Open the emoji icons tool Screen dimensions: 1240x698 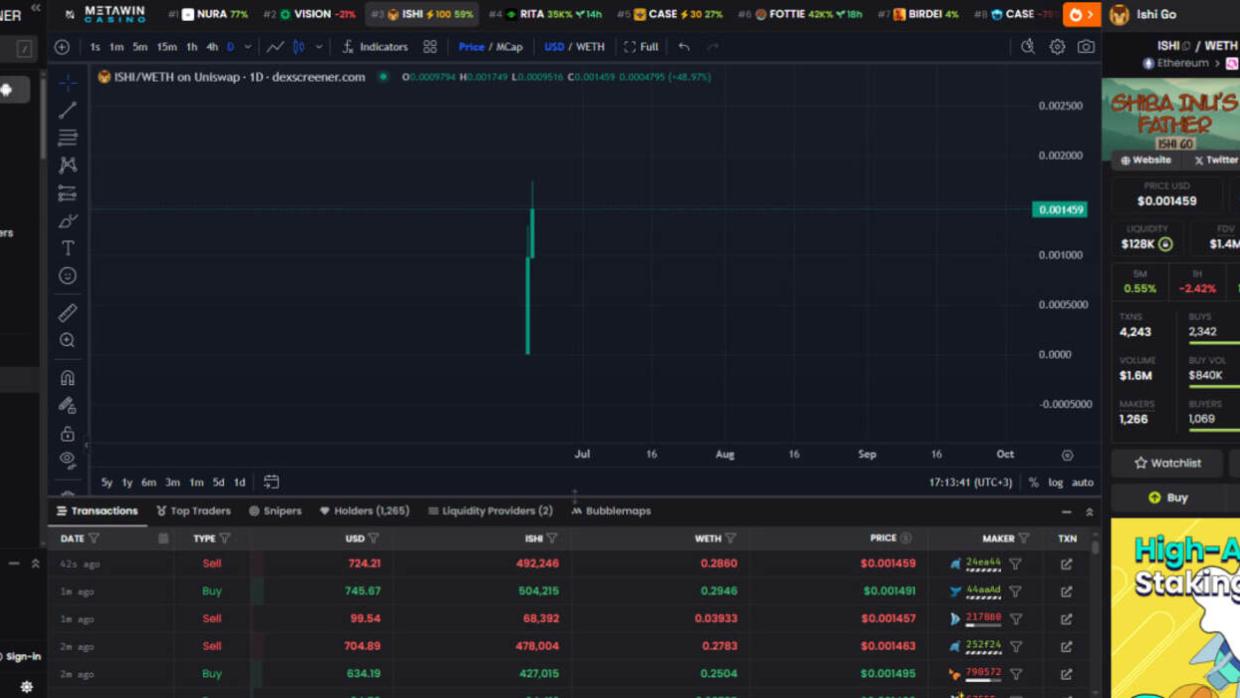pyautogui.click(x=67, y=275)
